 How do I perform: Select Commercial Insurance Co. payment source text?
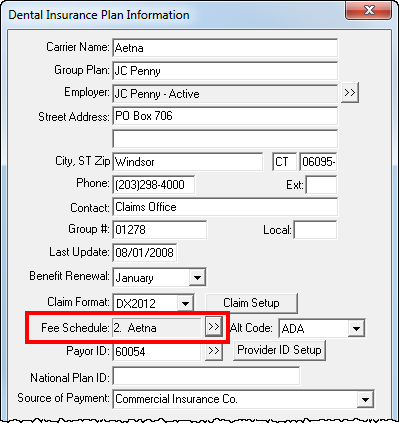pos(176,399)
